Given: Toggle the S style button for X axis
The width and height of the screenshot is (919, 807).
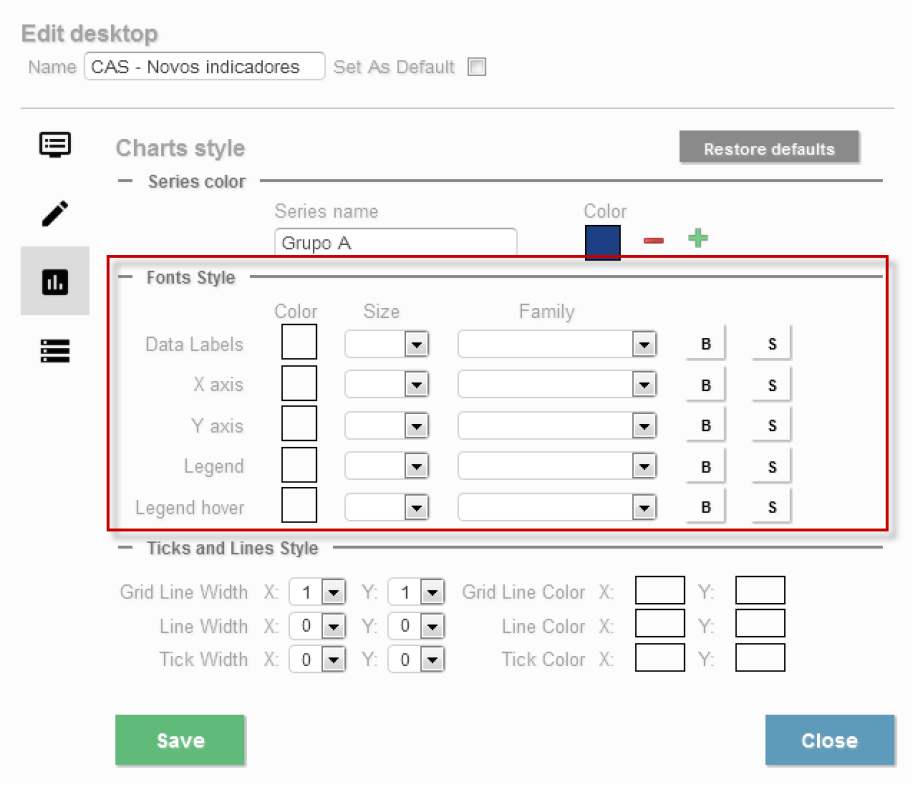Looking at the screenshot, I should tap(772, 385).
